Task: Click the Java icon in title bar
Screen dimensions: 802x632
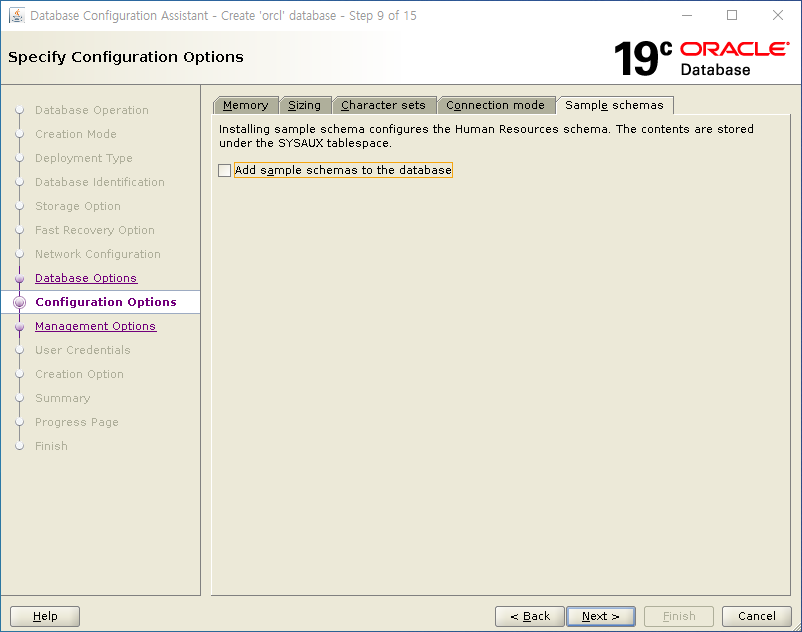Action: click(x=17, y=15)
